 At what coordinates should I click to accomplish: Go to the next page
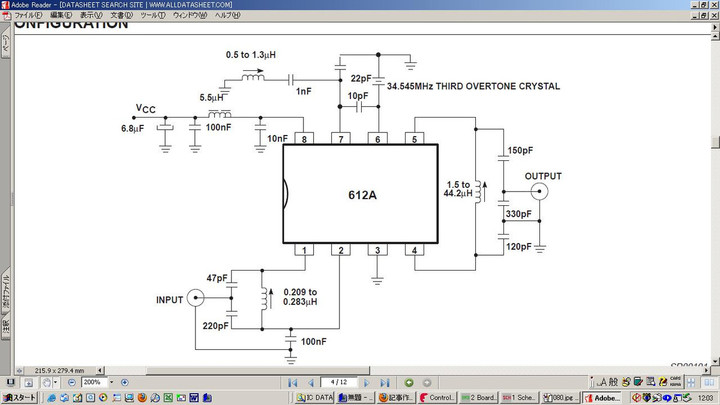pyautogui.click(x=368, y=383)
